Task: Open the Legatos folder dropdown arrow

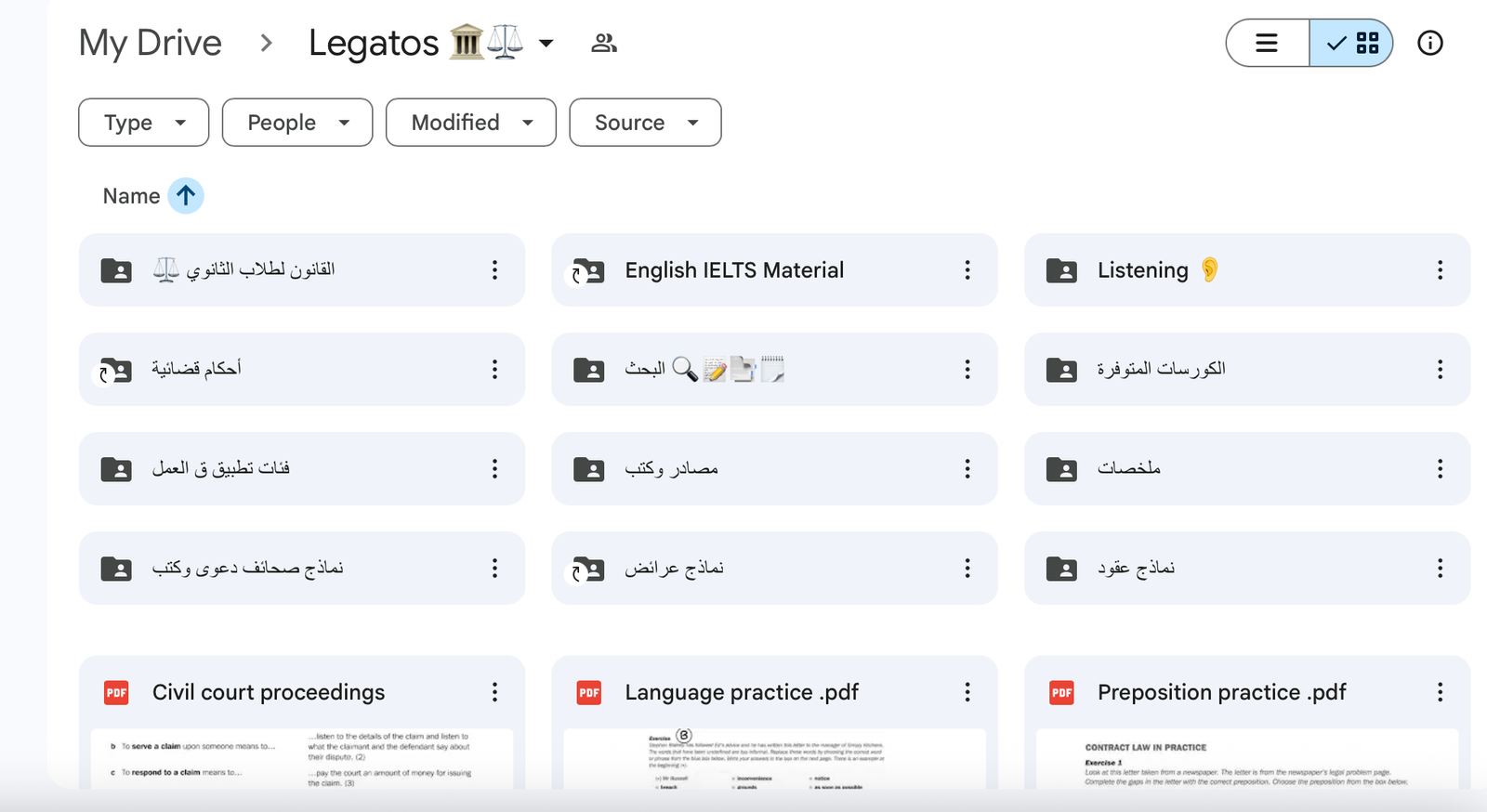Action: (x=546, y=44)
